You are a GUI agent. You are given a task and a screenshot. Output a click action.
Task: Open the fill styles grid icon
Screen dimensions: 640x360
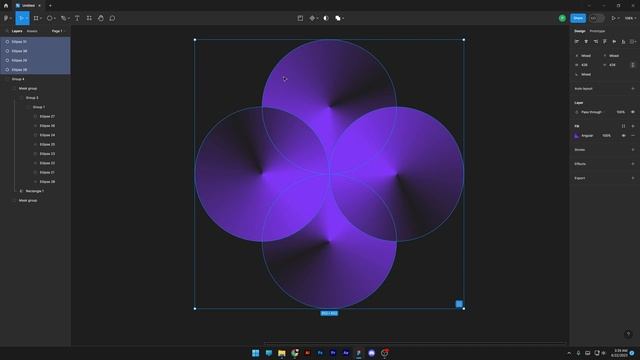click(623, 126)
